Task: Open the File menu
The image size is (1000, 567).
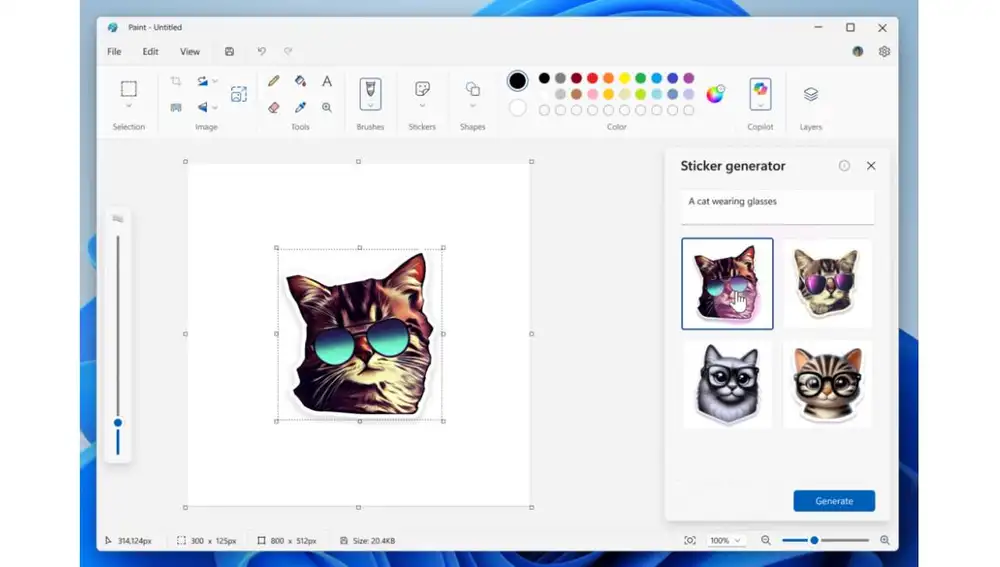Action: [x=114, y=52]
